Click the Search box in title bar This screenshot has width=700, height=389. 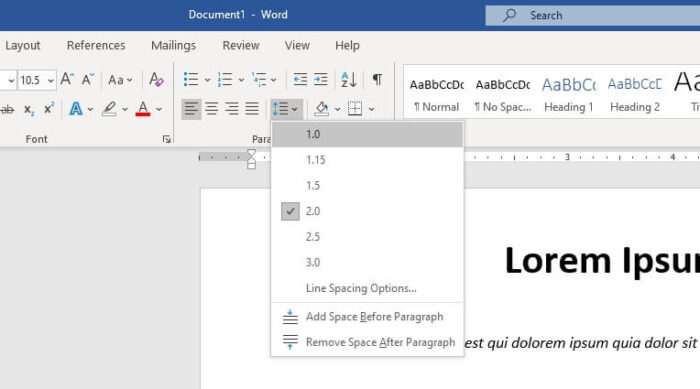592,15
